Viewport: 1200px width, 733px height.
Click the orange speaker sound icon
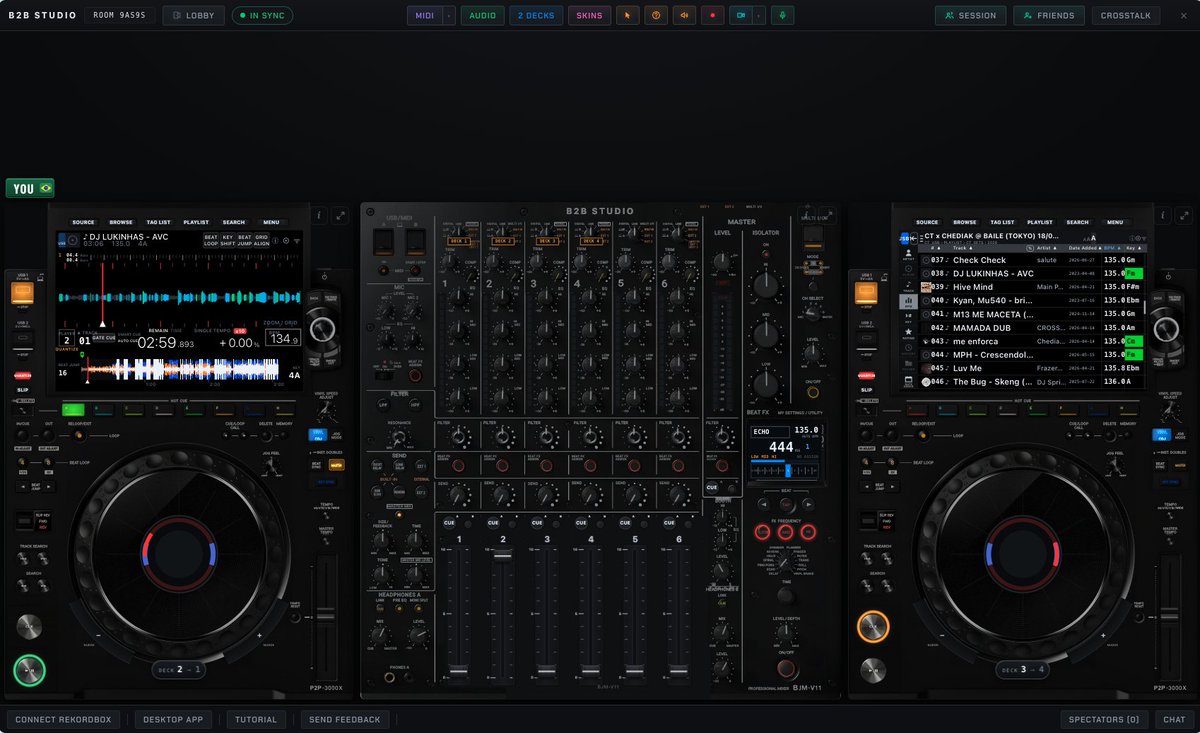(x=684, y=15)
